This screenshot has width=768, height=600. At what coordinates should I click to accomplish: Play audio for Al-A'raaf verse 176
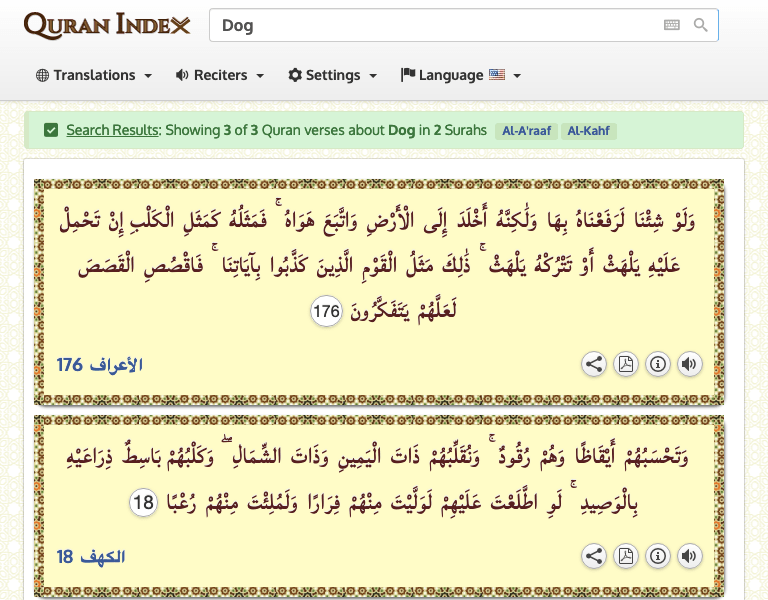689,365
